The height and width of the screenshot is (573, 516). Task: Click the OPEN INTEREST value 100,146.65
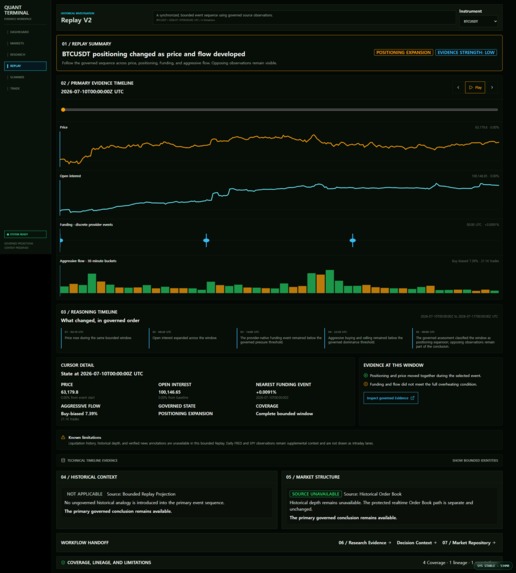tap(169, 392)
